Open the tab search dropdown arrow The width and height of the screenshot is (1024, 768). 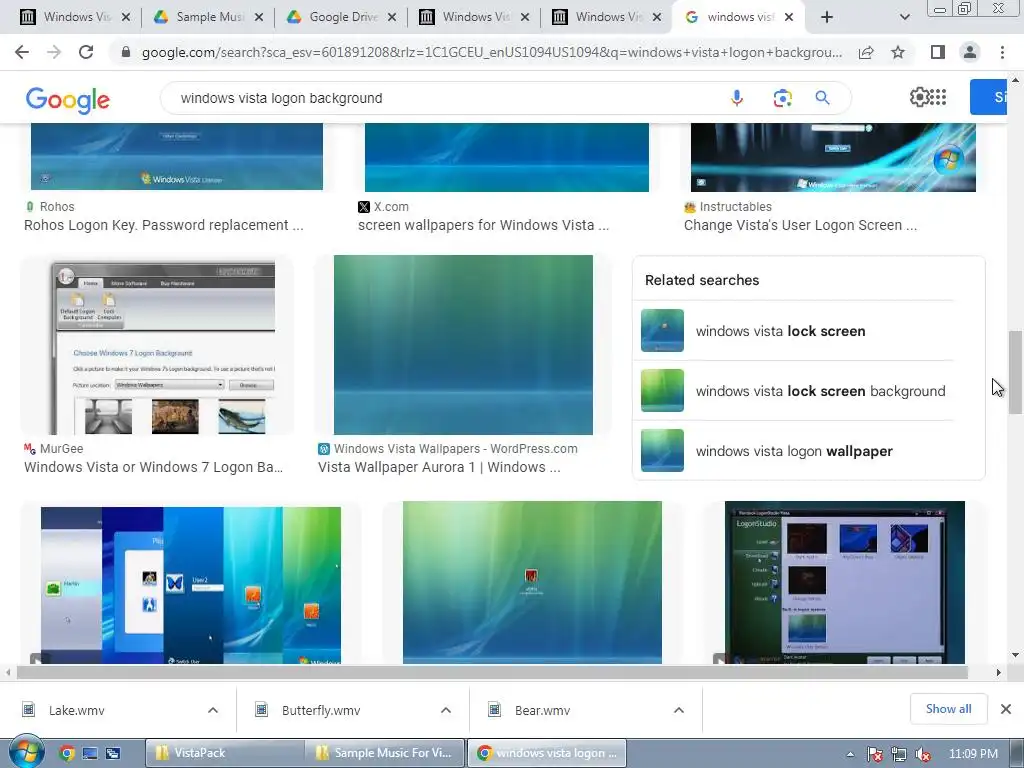904,17
